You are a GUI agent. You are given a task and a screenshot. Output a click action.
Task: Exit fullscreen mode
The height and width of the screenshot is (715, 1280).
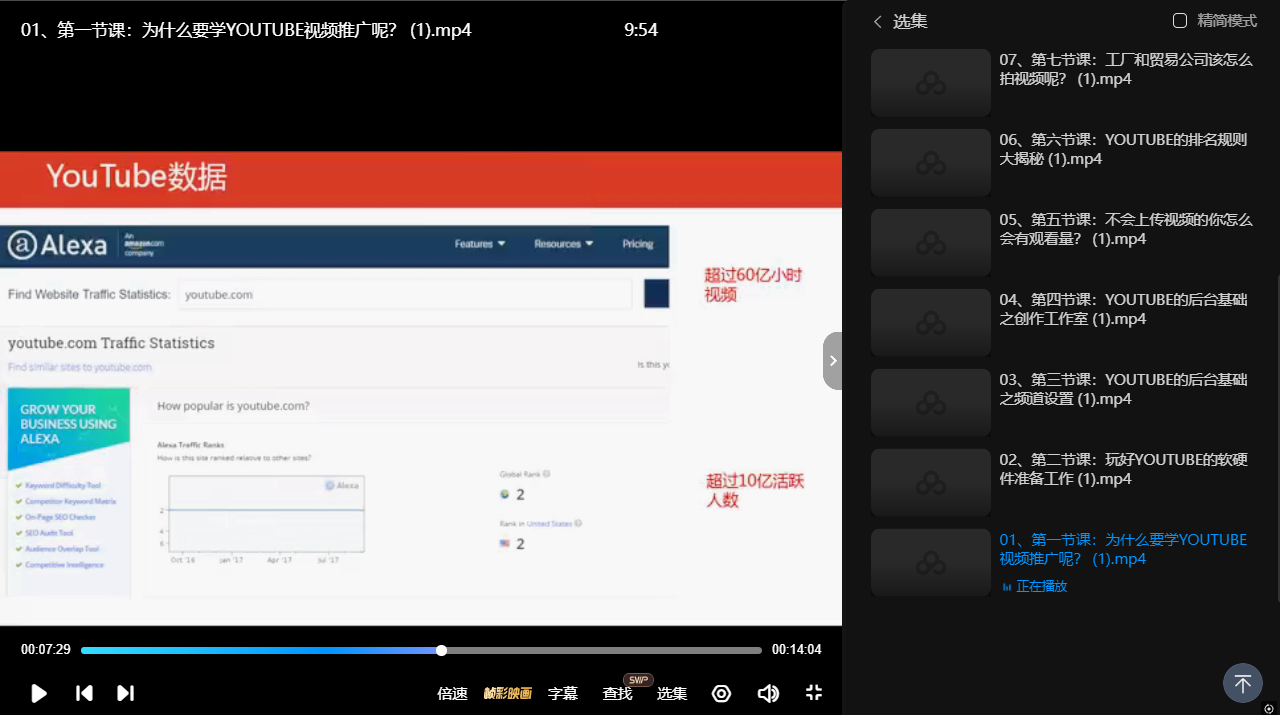[x=814, y=693]
